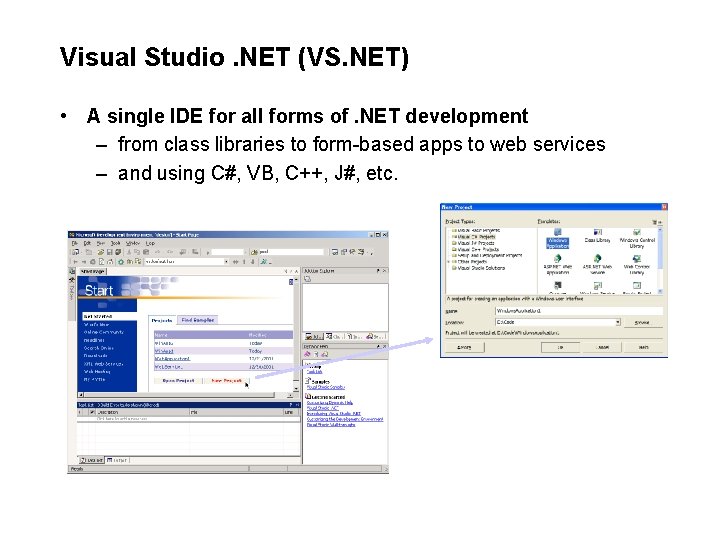Click Home icon in web toolbar

tap(110, 261)
